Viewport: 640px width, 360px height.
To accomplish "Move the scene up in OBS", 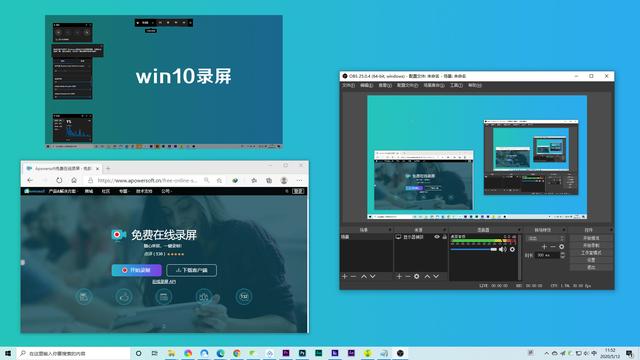I will pos(363,276).
